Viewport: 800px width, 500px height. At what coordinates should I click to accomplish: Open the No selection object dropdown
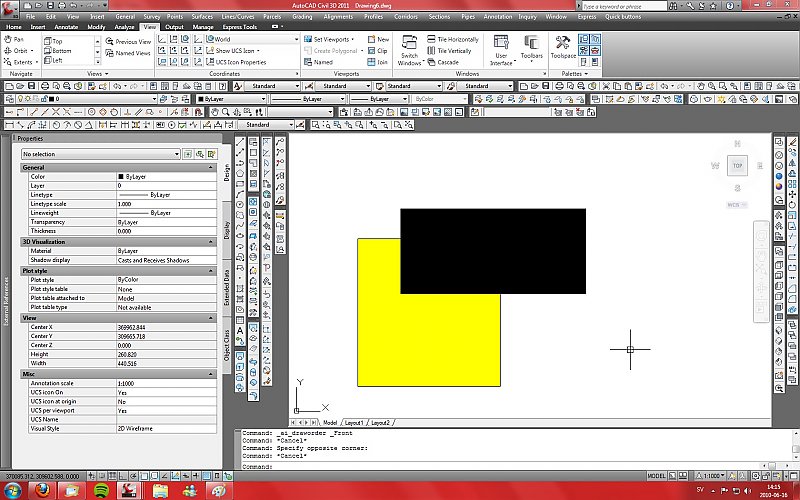[101, 154]
